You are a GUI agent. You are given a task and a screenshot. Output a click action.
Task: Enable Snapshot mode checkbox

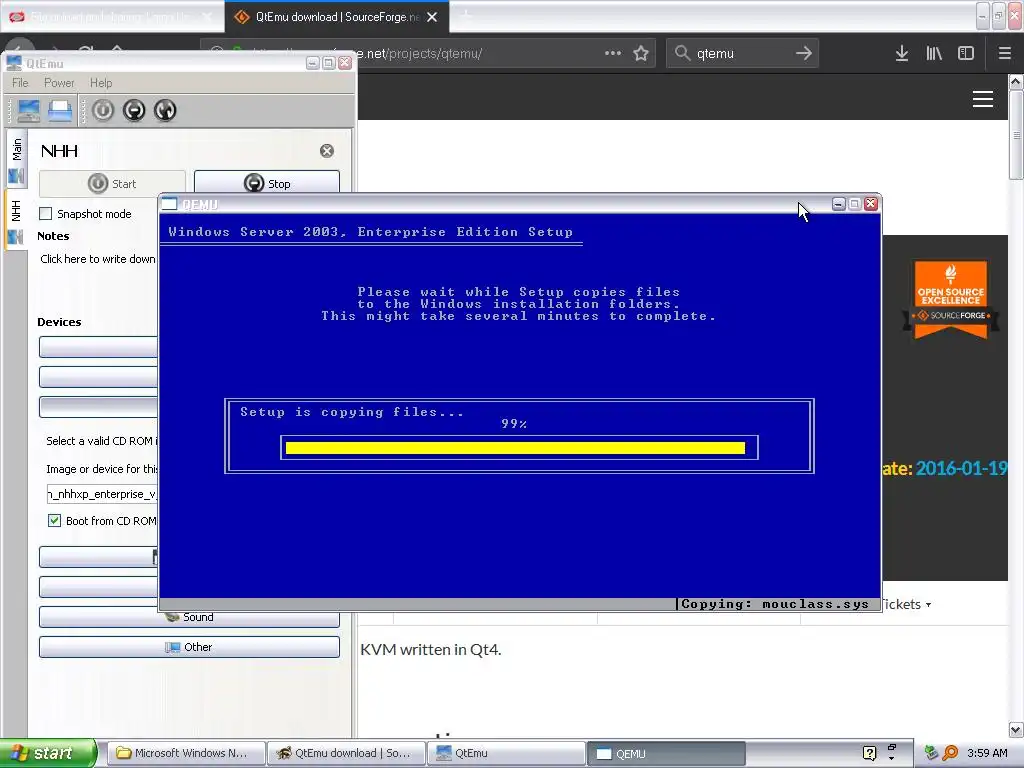(46, 214)
